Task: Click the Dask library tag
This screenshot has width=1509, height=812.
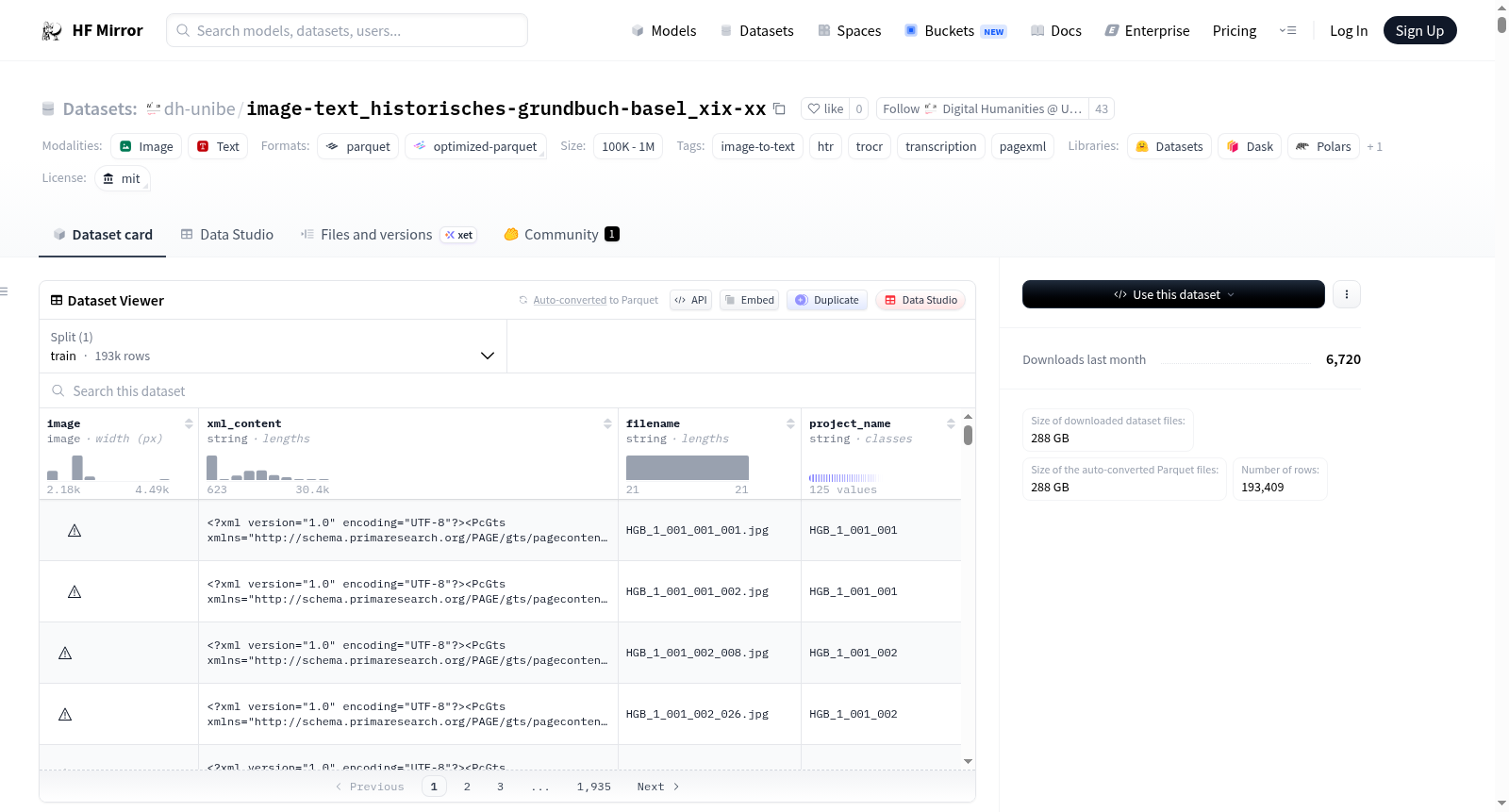Action: pyautogui.click(x=1250, y=146)
